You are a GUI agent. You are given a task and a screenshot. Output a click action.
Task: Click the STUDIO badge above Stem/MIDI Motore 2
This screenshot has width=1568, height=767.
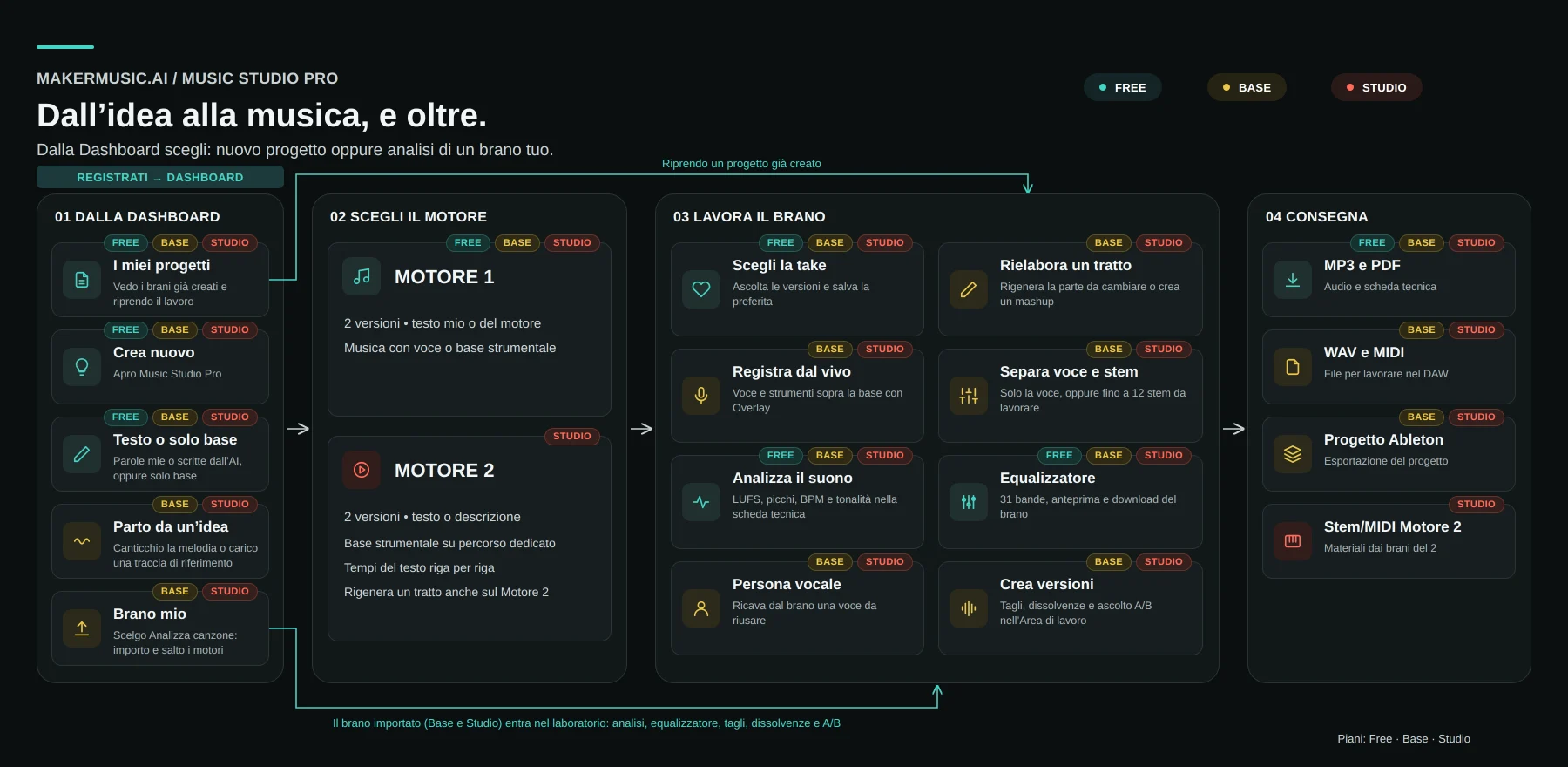[1477, 504]
